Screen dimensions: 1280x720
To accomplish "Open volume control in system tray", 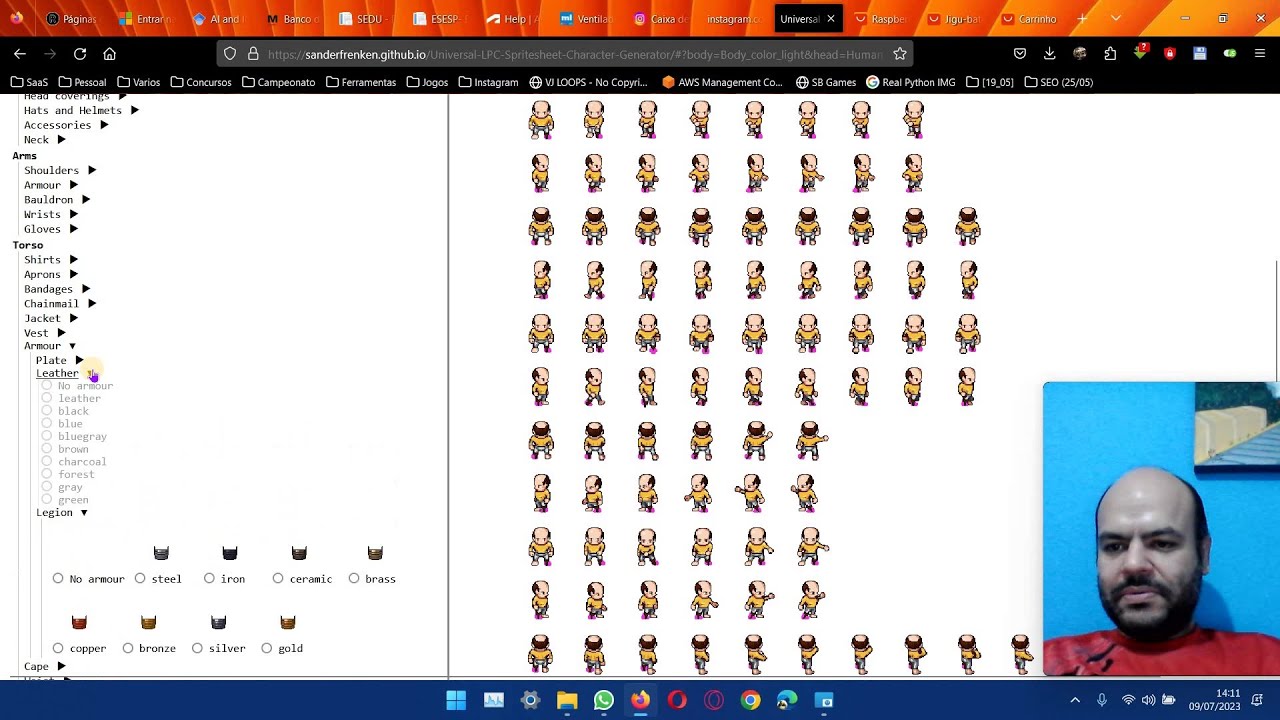I will click(1148, 700).
